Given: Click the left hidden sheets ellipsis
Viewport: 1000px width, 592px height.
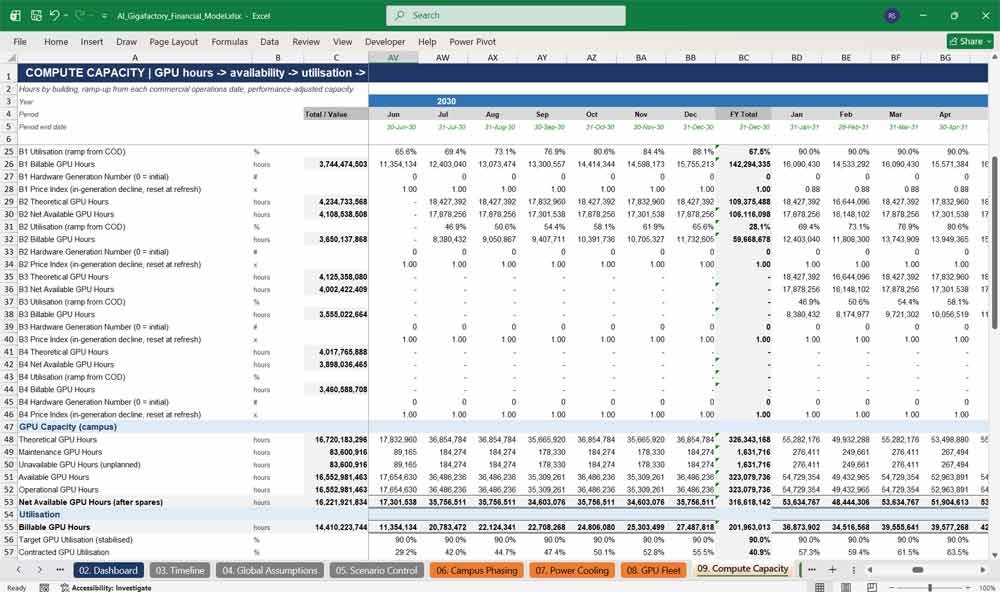Looking at the screenshot, I should [60, 570].
